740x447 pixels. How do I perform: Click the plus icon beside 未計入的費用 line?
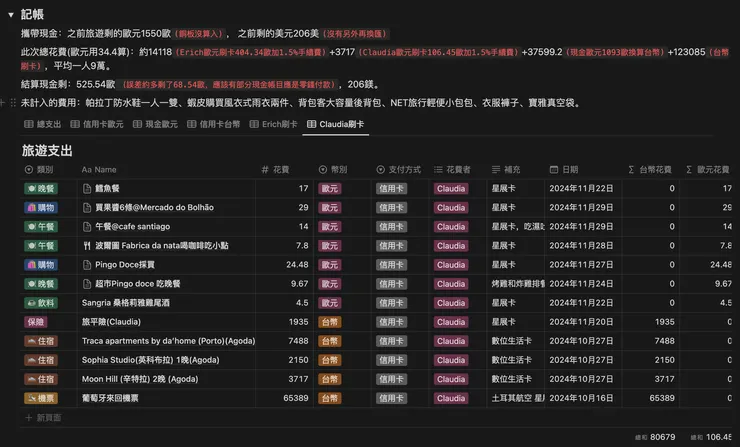tap(3, 102)
